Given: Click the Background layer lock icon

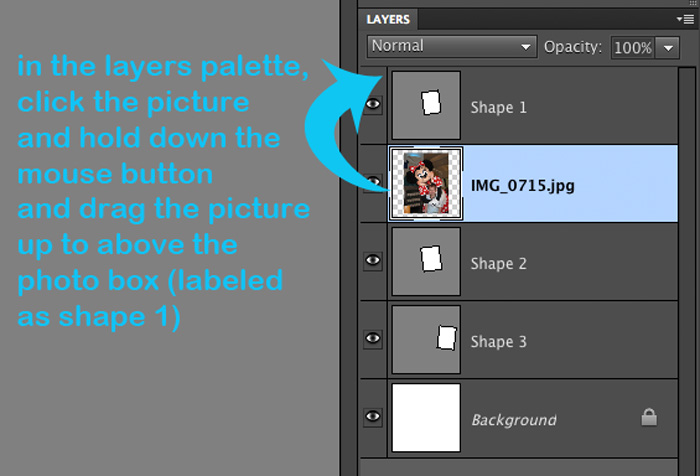Looking at the screenshot, I should (649, 418).
